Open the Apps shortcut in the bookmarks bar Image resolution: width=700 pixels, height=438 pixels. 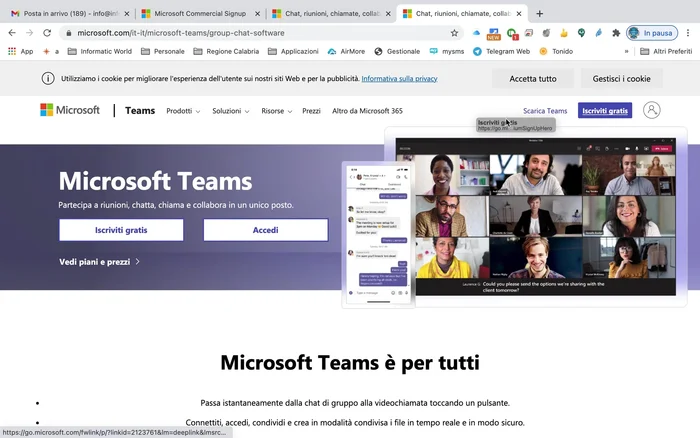tap(20, 51)
